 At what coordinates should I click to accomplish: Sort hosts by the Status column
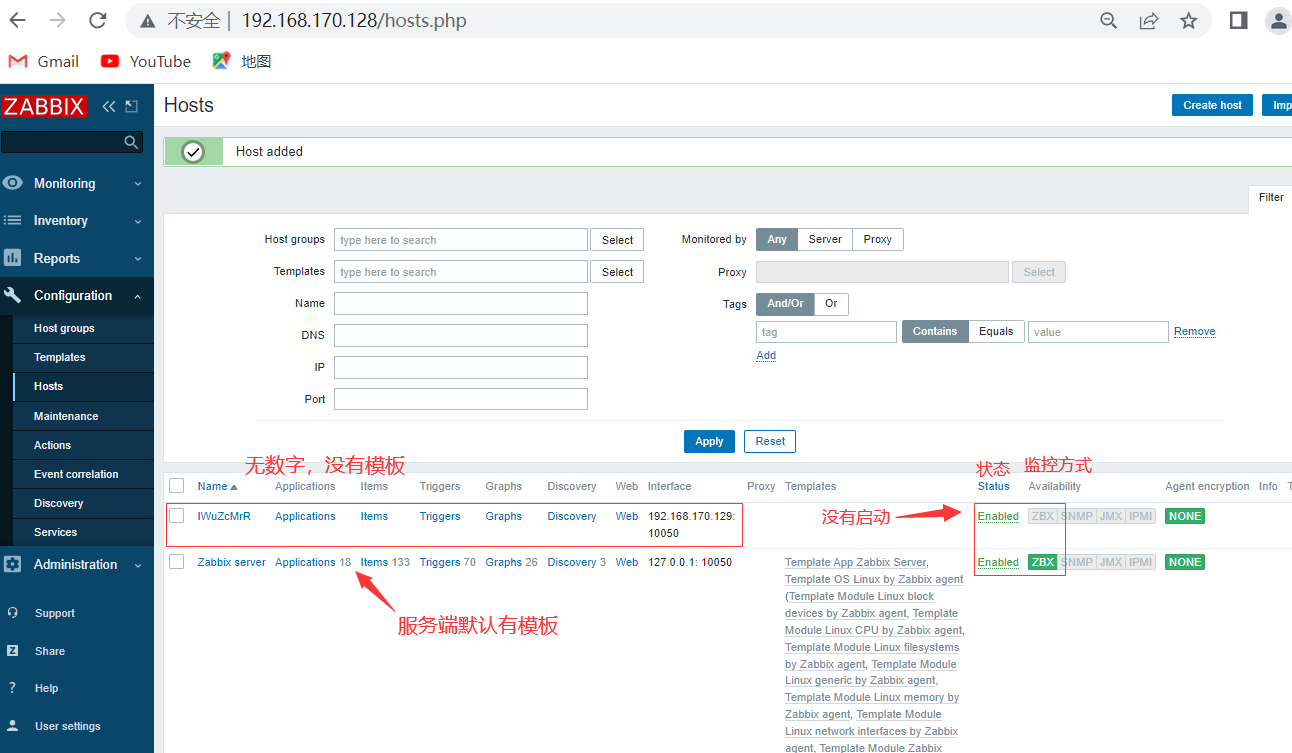pyautogui.click(x=994, y=486)
